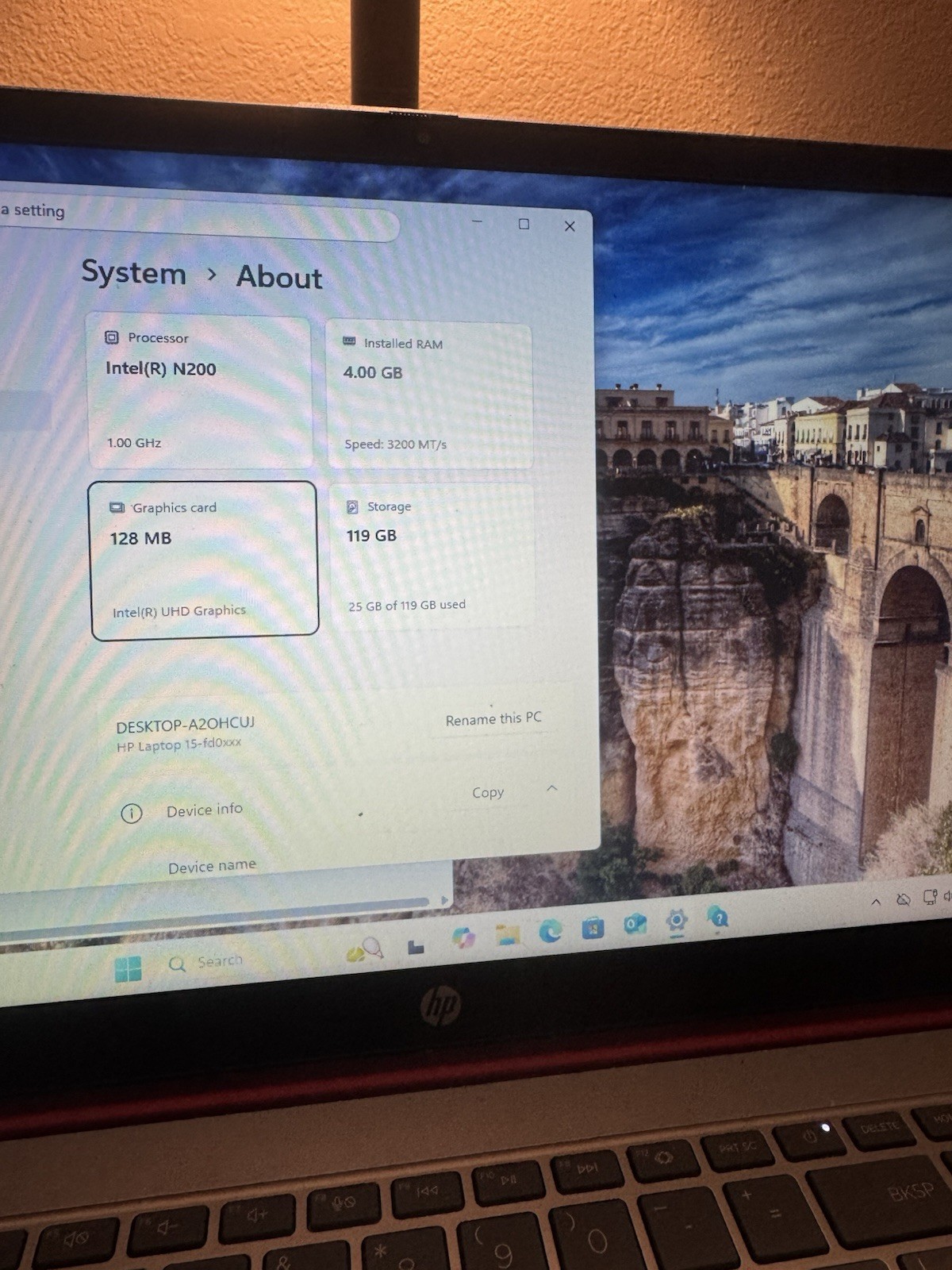Click the HP Laptop 15-fd0xxx model text
This screenshot has height=1270, width=952.
(x=179, y=745)
